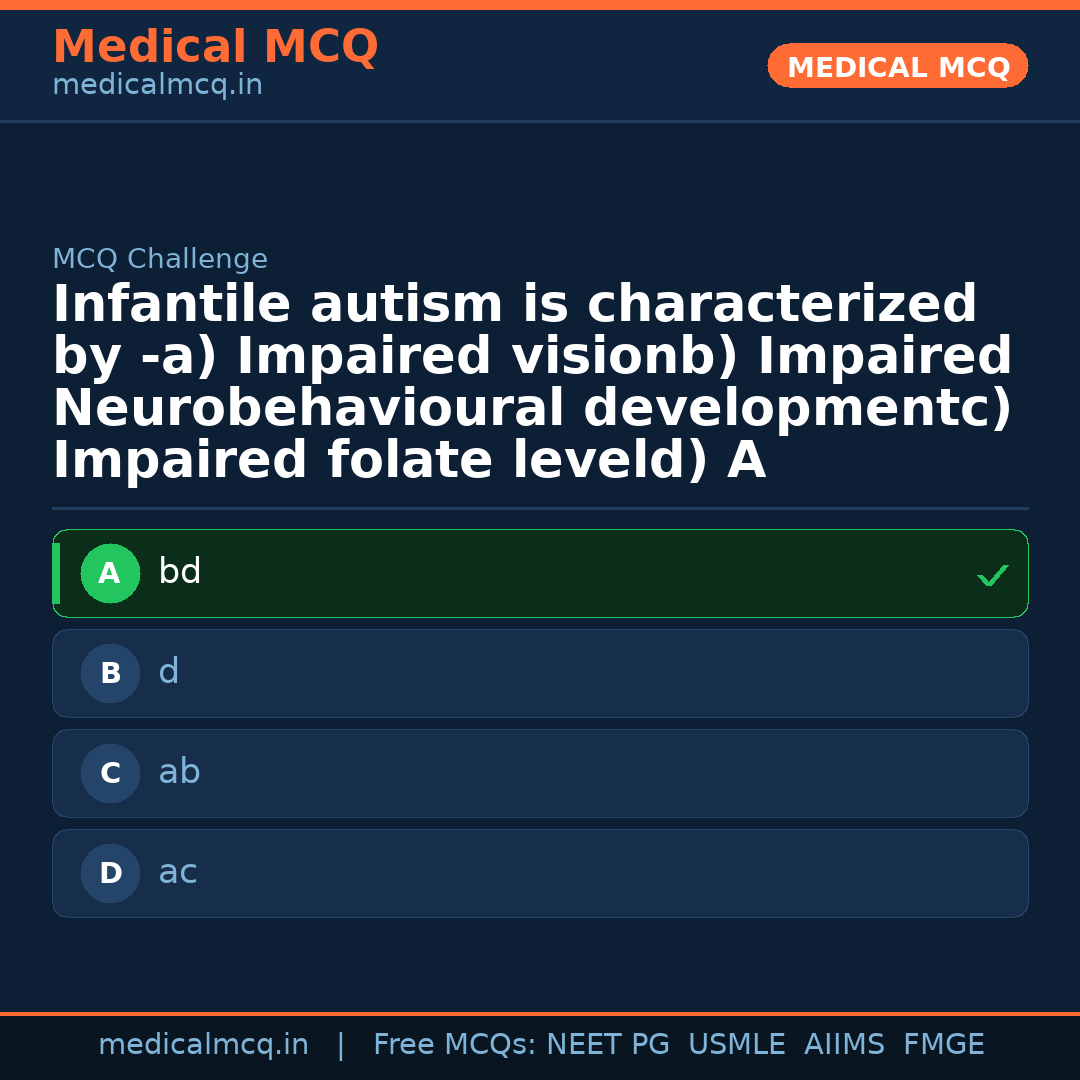The width and height of the screenshot is (1080, 1080).
Task: Click the orange "Medical MCQ" header title
Action: 215,47
